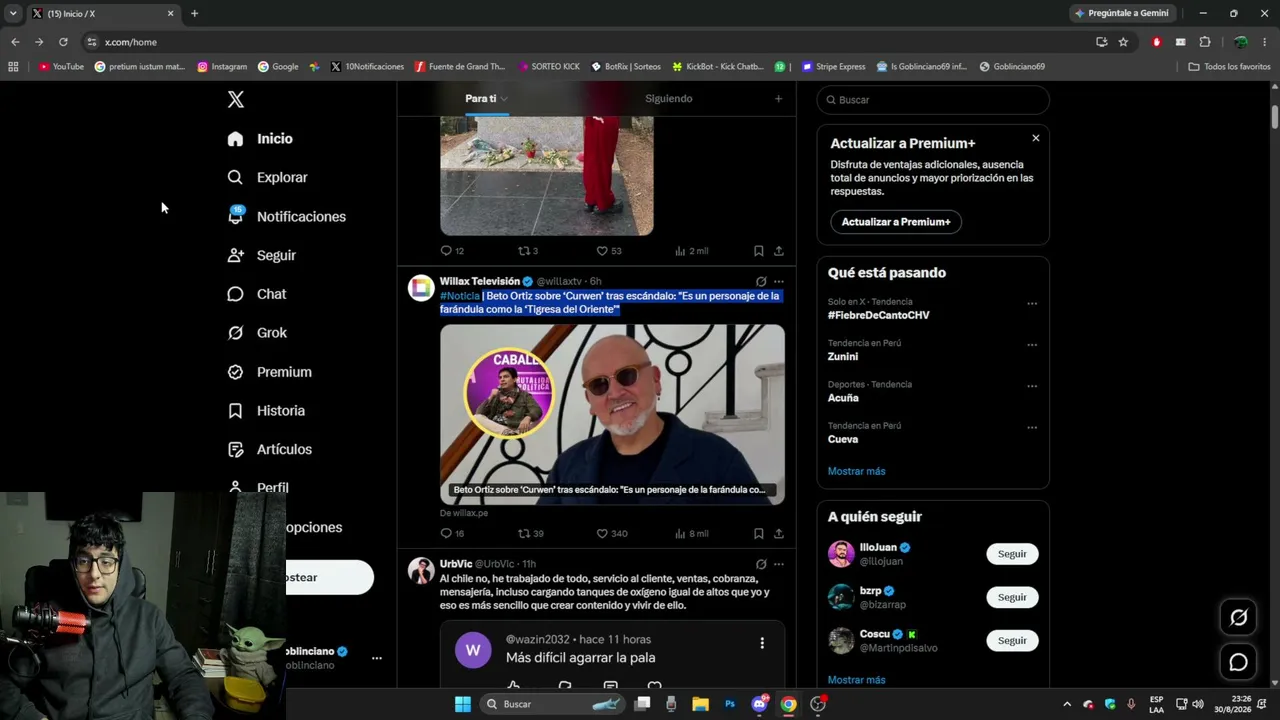Click the Pregúntale a Gemini button
1280x720 pixels.
coord(1121,13)
